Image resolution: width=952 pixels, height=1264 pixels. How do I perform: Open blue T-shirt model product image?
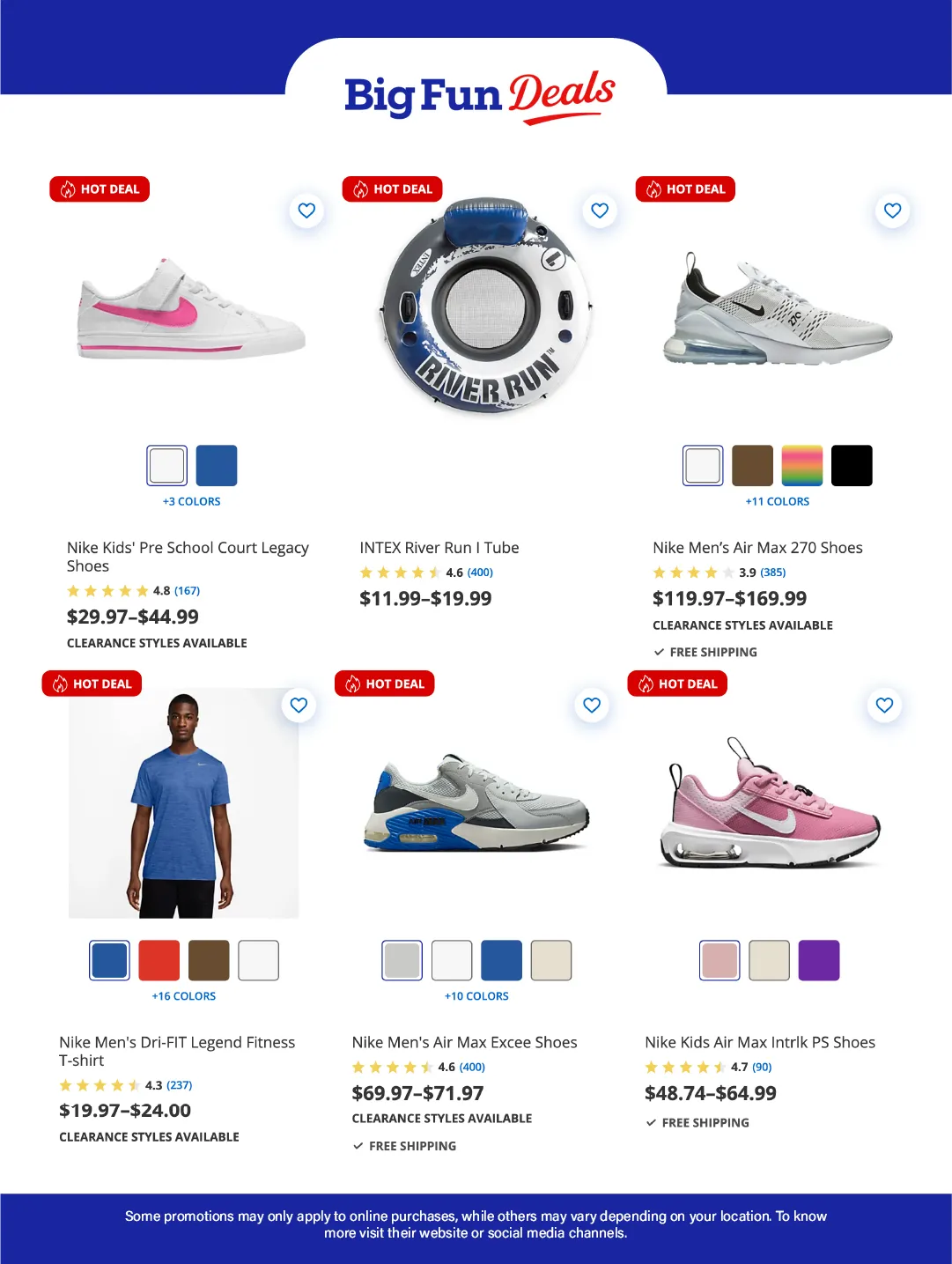[184, 803]
